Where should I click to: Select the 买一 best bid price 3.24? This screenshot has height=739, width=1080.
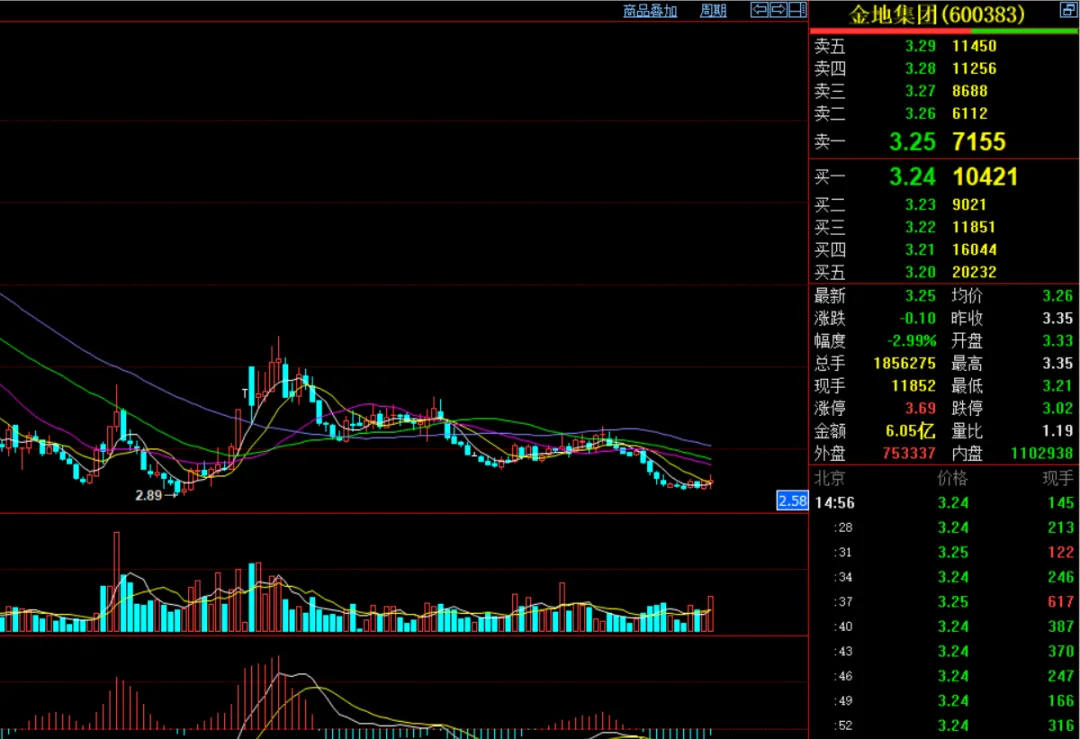pyautogui.click(x=912, y=177)
